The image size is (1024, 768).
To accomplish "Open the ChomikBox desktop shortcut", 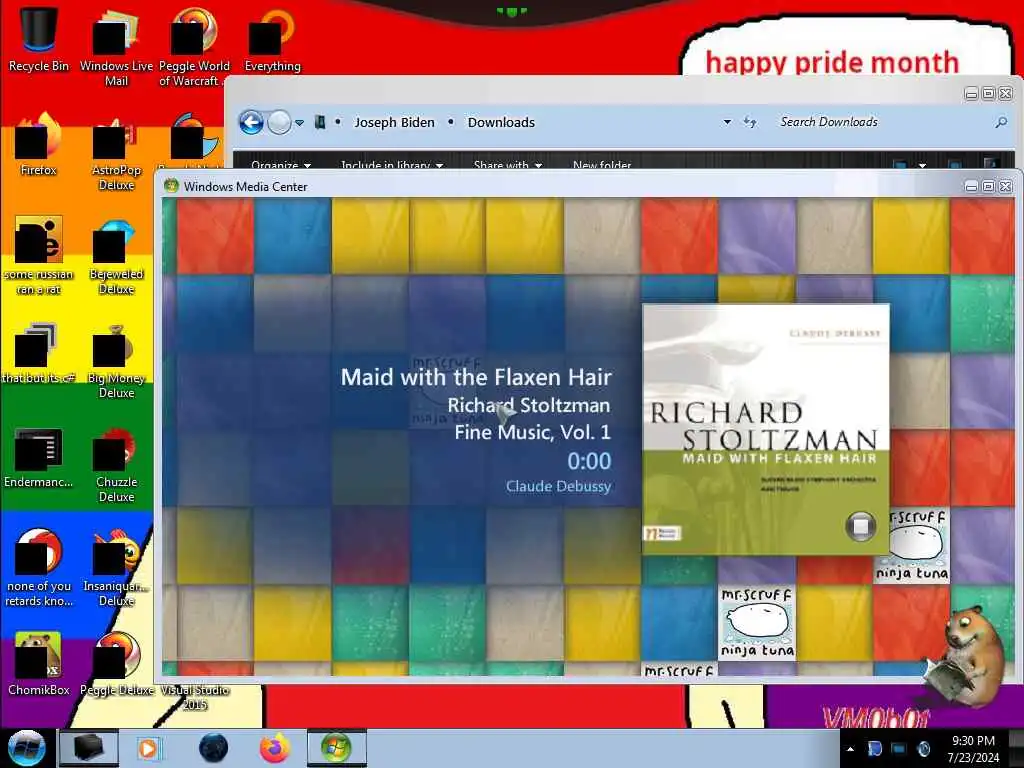I will [x=39, y=665].
